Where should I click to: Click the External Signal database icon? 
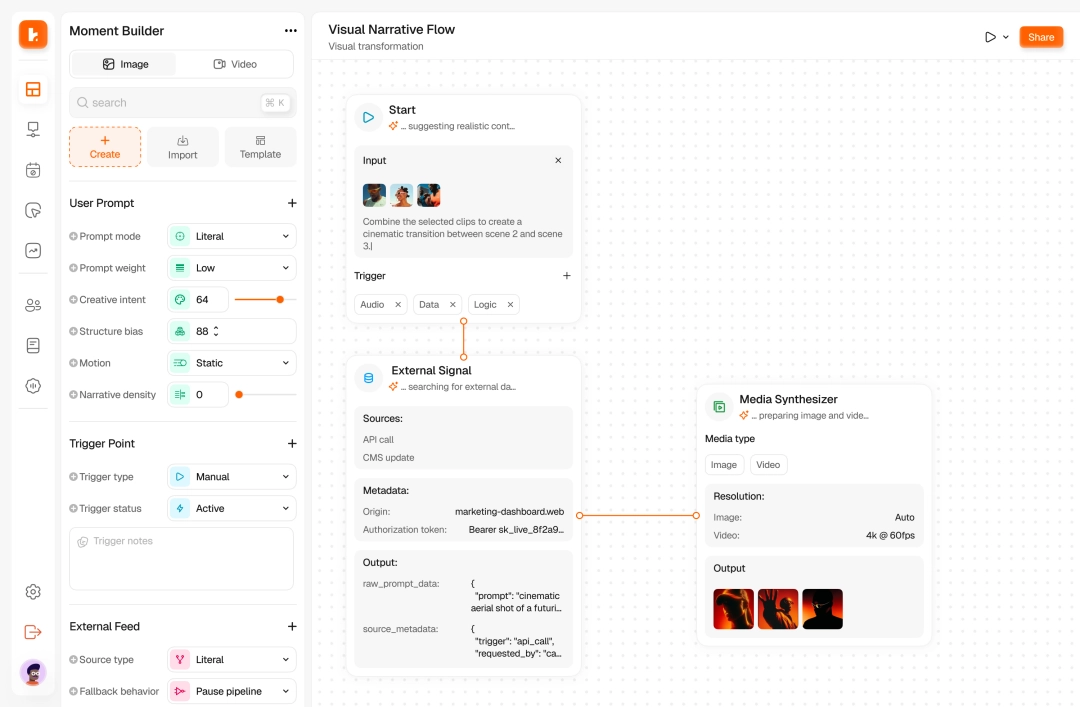(x=368, y=378)
